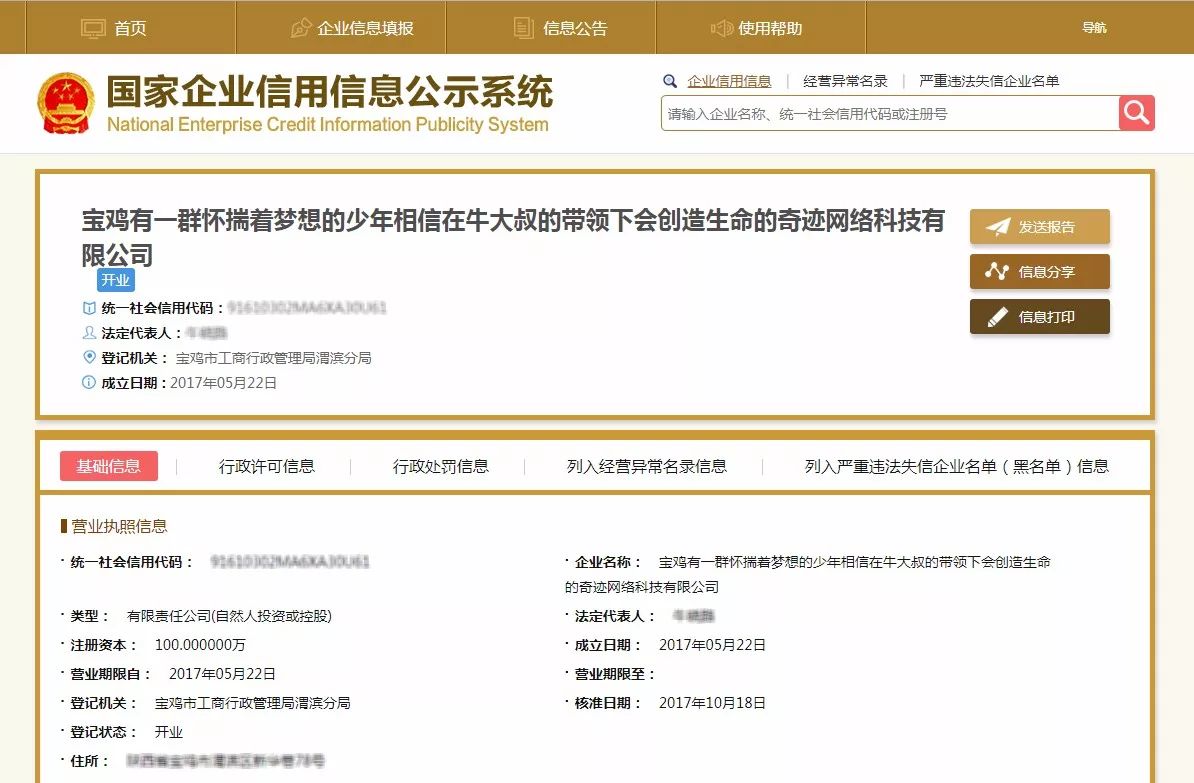Switch to the 基础信息 tab
This screenshot has height=783, width=1194.
point(109,466)
